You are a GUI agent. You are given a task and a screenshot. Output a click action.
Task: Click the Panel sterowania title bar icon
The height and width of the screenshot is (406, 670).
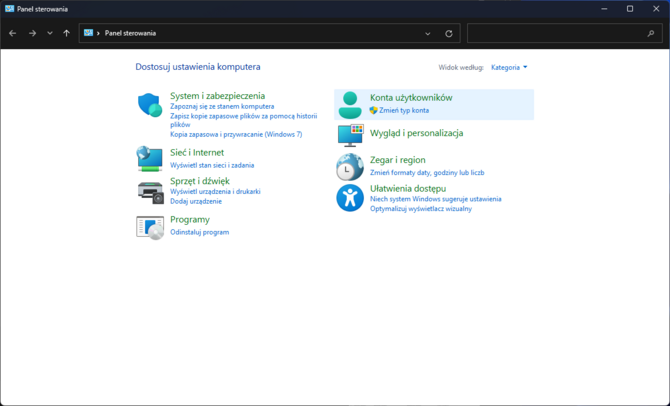pos(9,9)
